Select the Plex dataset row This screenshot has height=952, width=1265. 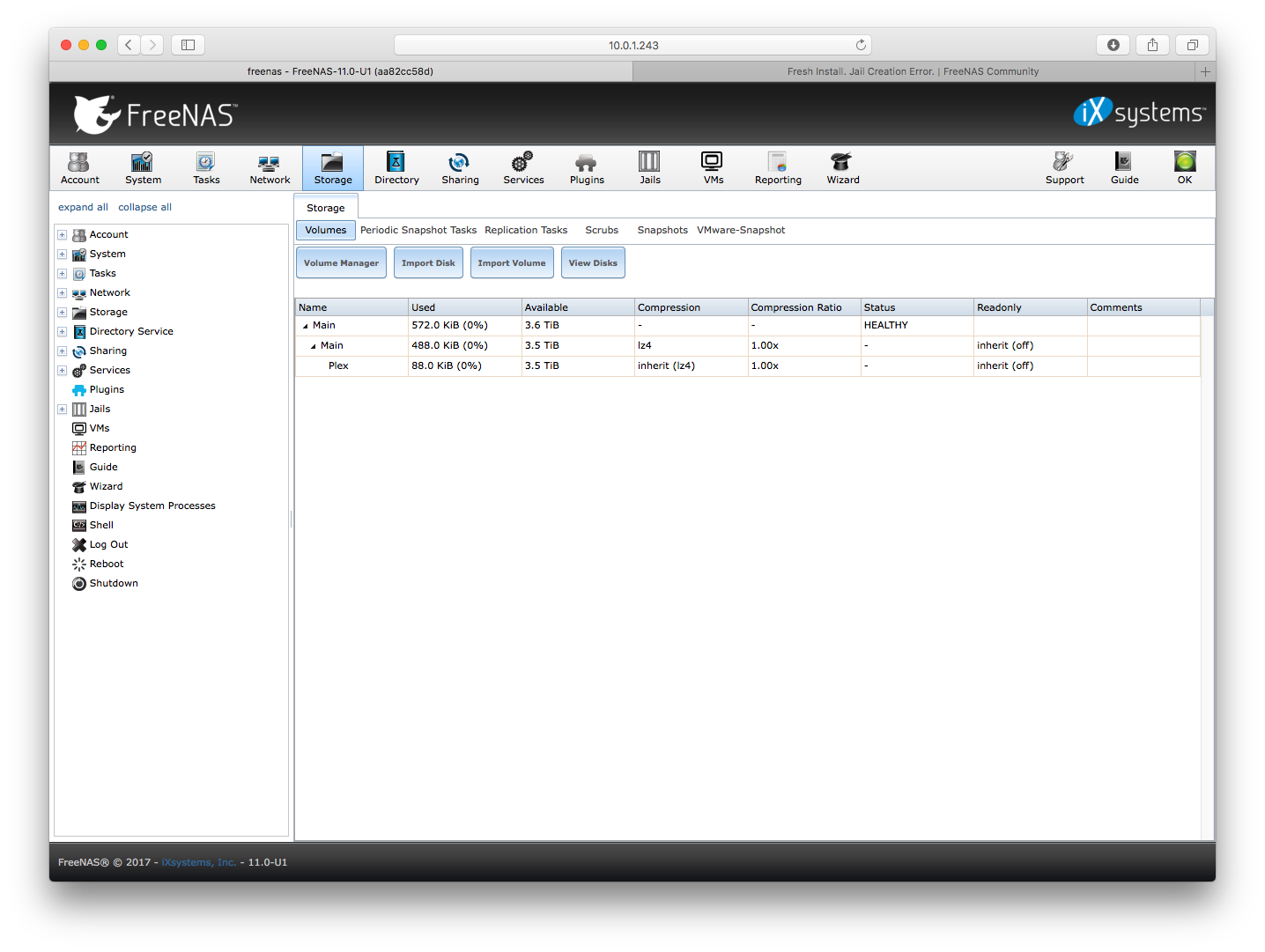tap(747, 365)
